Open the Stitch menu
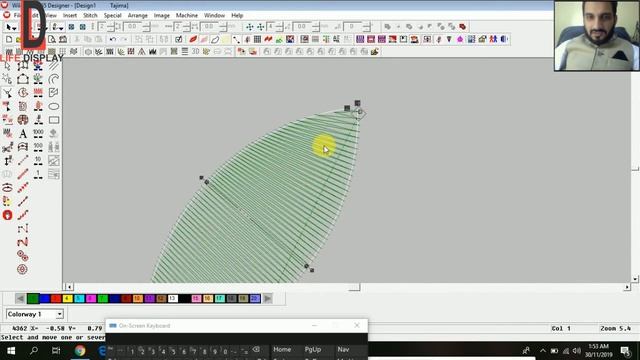The height and width of the screenshot is (360, 640). tap(90, 16)
